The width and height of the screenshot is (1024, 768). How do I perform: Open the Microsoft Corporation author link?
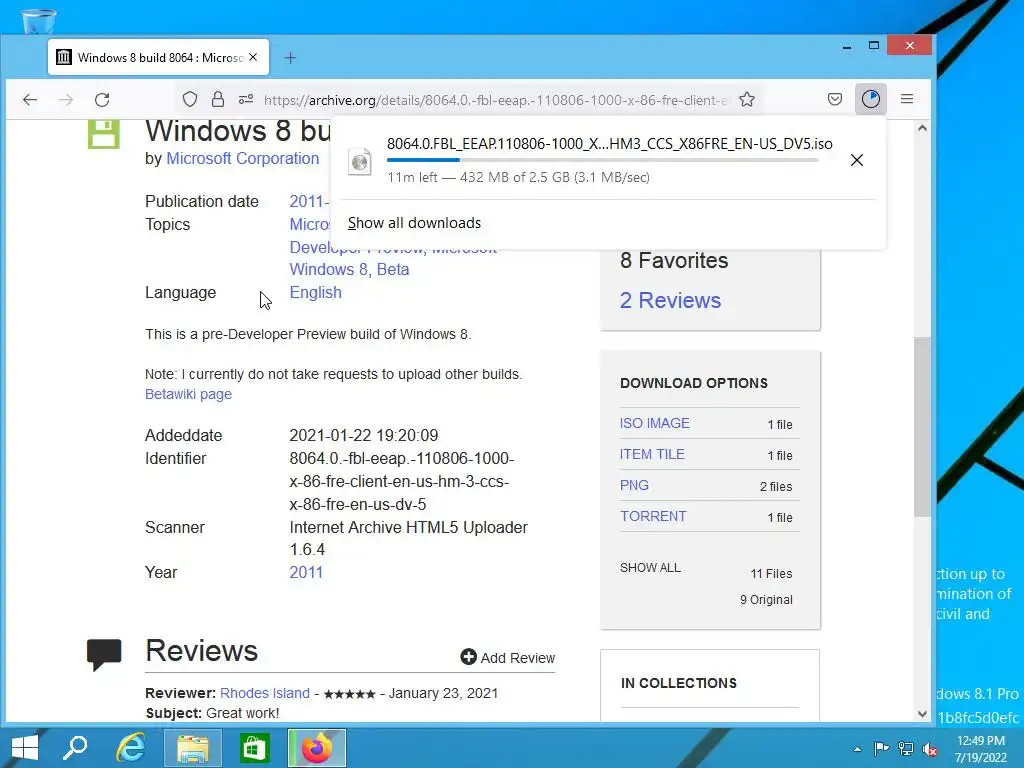[x=243, y=159]
